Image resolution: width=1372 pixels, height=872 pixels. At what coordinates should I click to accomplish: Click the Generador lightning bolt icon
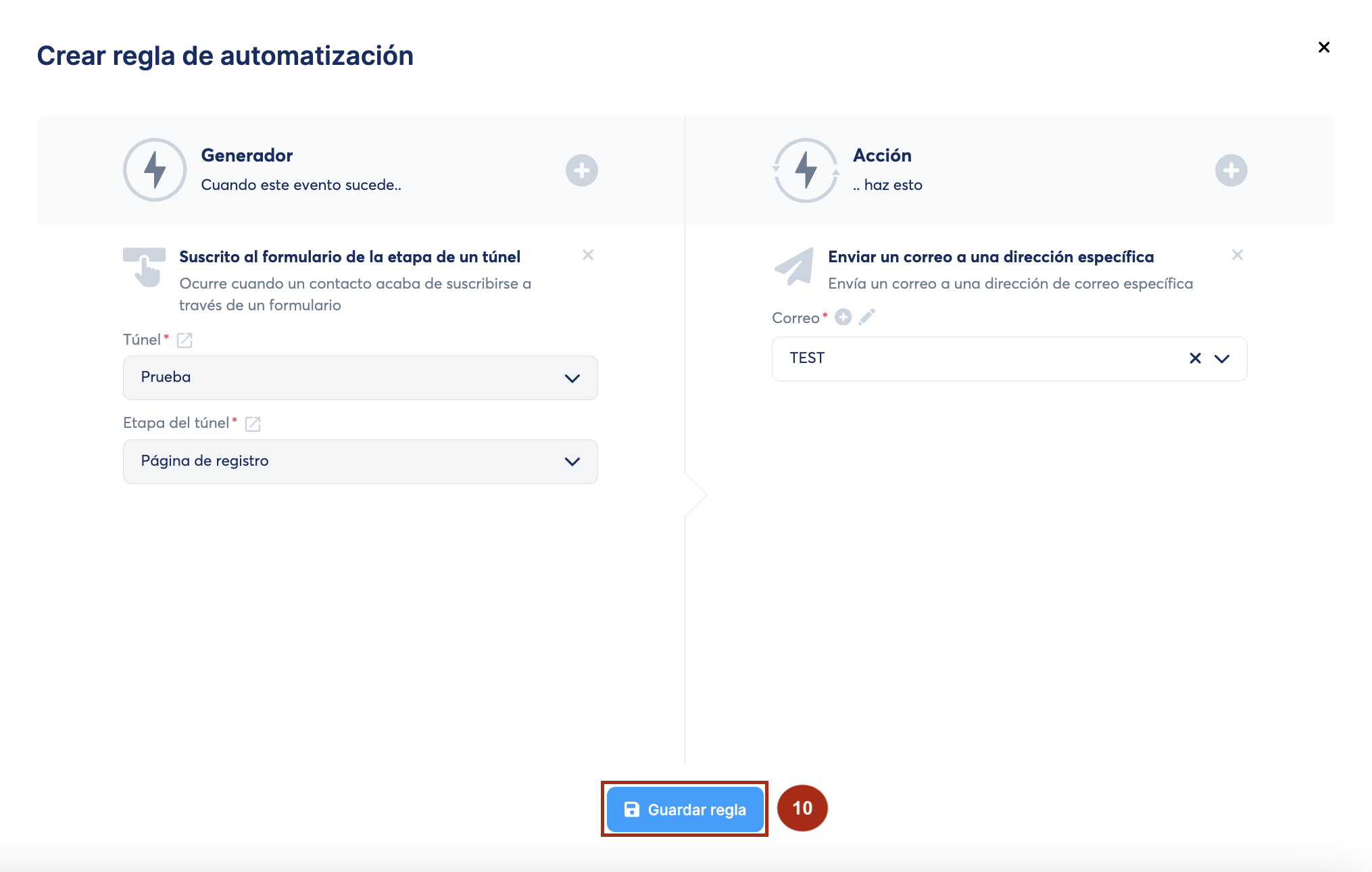tap(155, 170)
